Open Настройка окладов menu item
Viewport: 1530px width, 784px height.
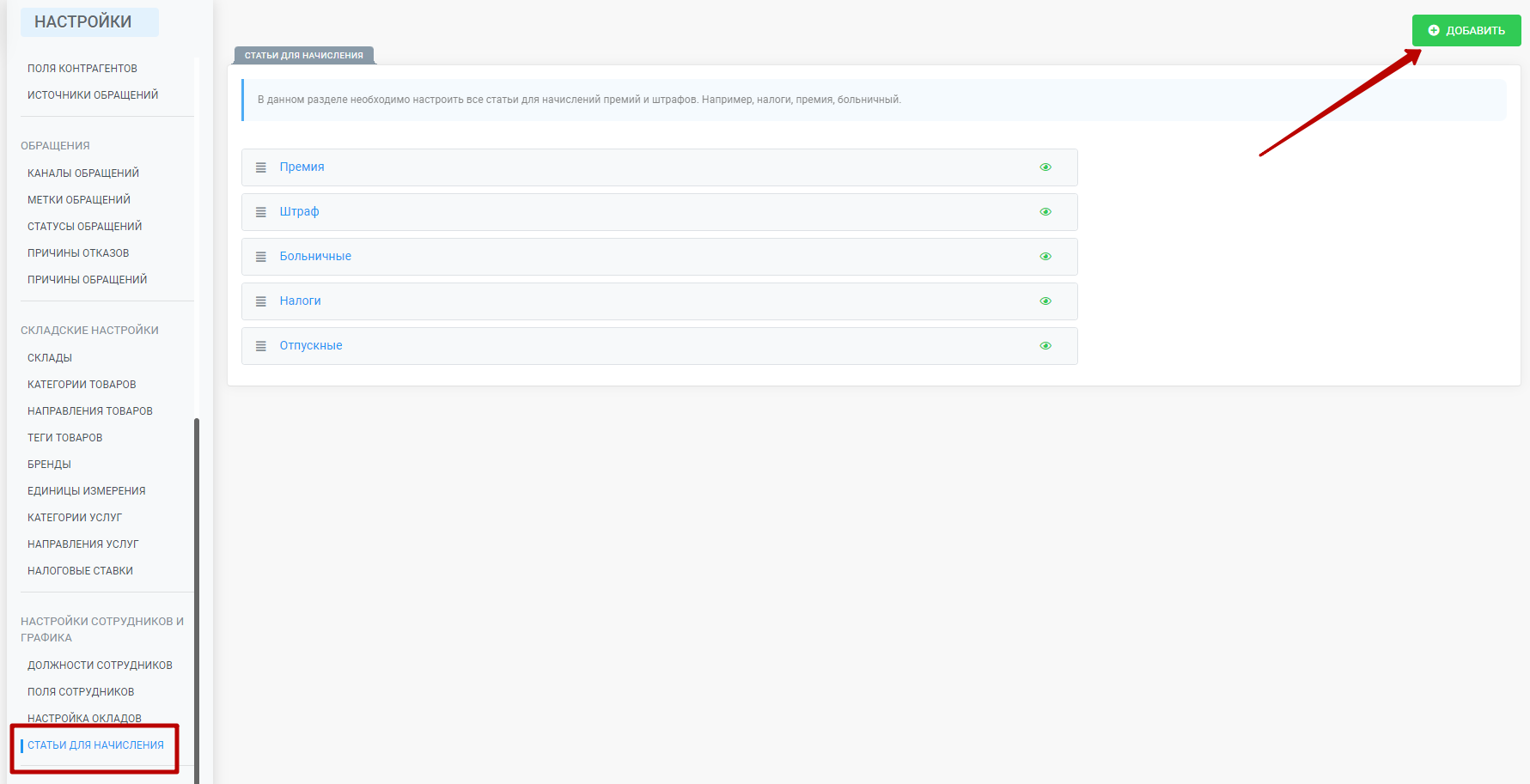(84, 719)
